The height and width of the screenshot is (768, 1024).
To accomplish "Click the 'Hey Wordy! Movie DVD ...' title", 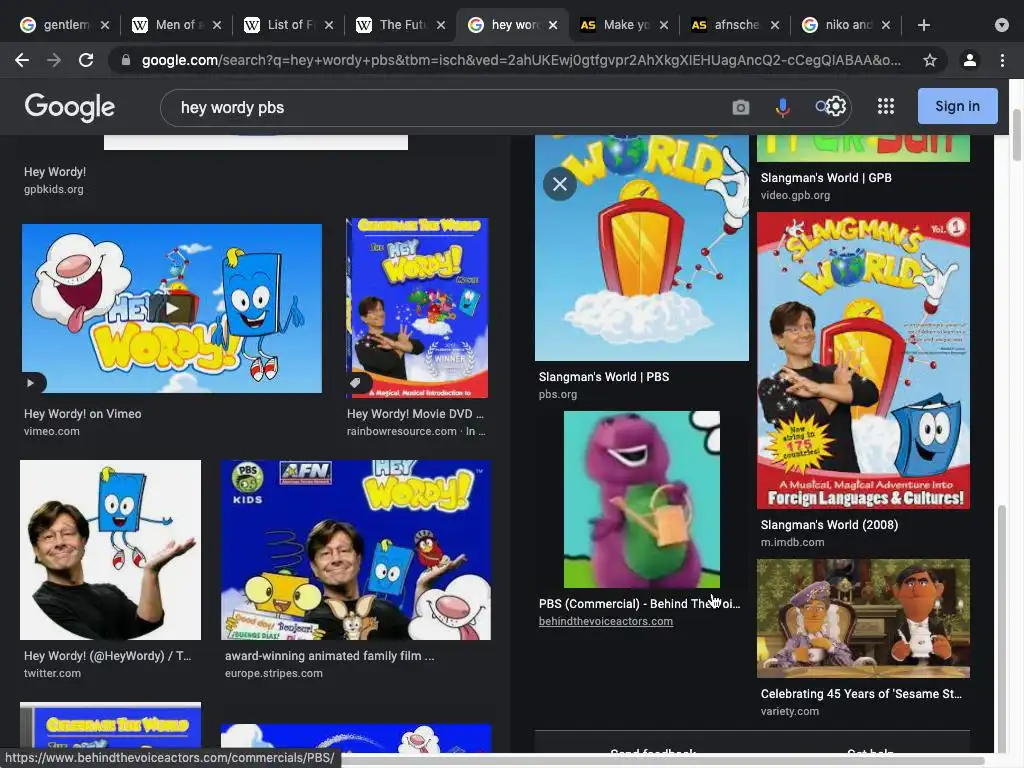I will coord(415,413).
